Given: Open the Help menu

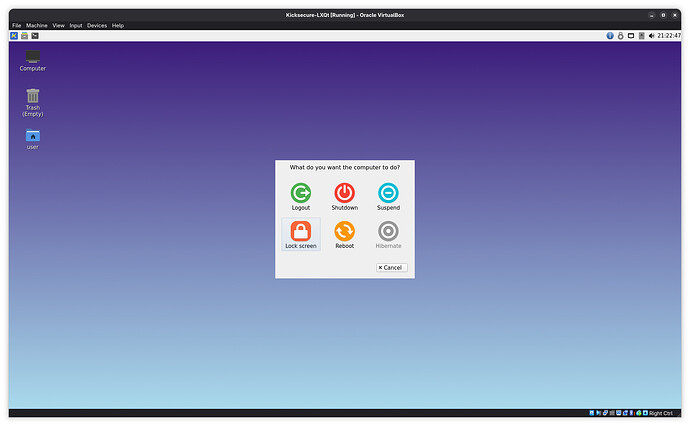Looking at the screenshot, I should 118,25.
